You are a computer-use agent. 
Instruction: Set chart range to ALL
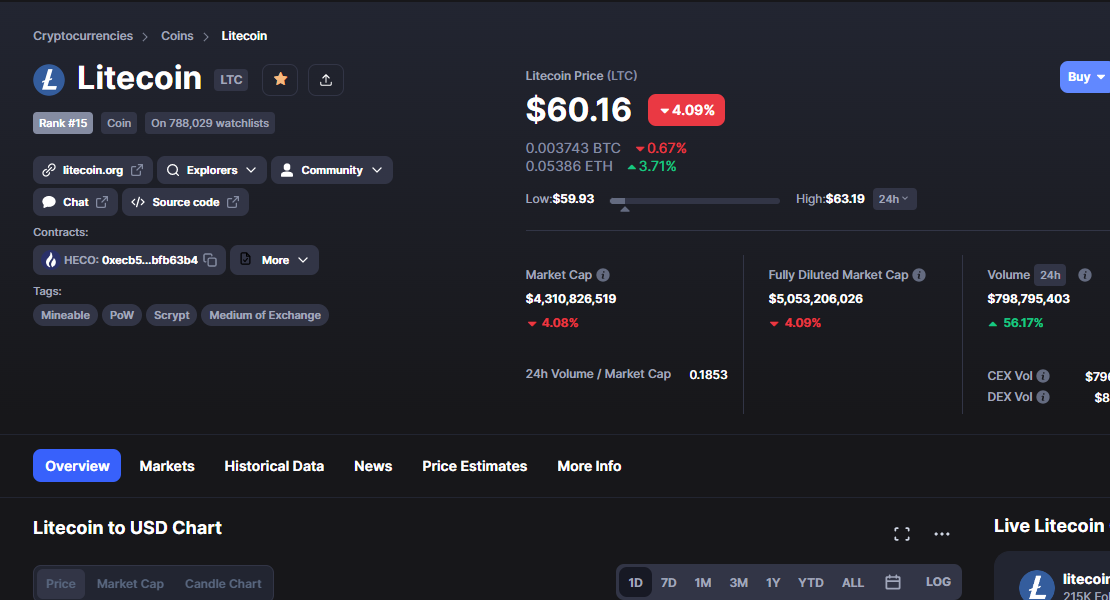(x=852, y=582)
